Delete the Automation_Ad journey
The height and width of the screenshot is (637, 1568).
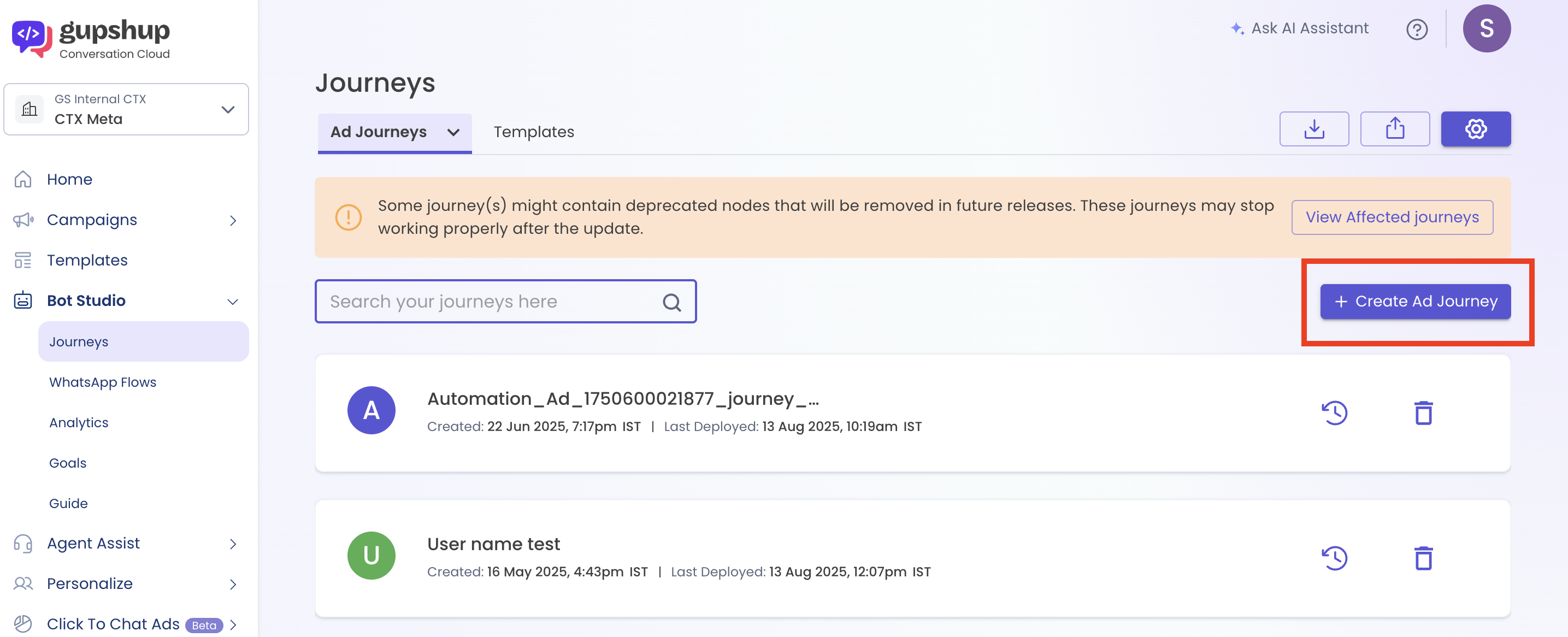(x=1423, y=412)
